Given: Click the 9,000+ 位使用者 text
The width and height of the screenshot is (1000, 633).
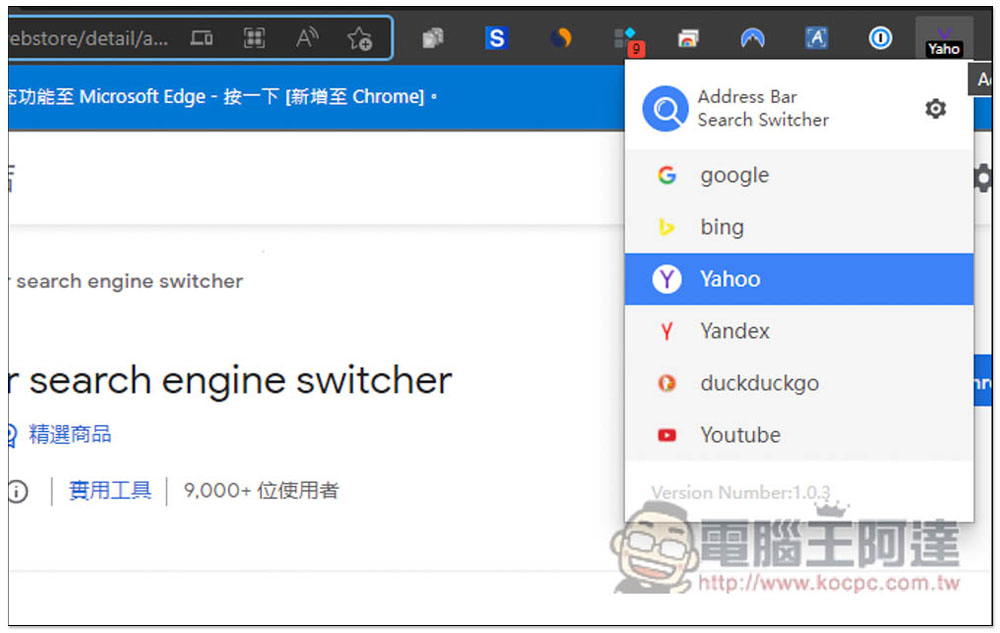Looking at the screenshot, I should click(x=261, y=490).
